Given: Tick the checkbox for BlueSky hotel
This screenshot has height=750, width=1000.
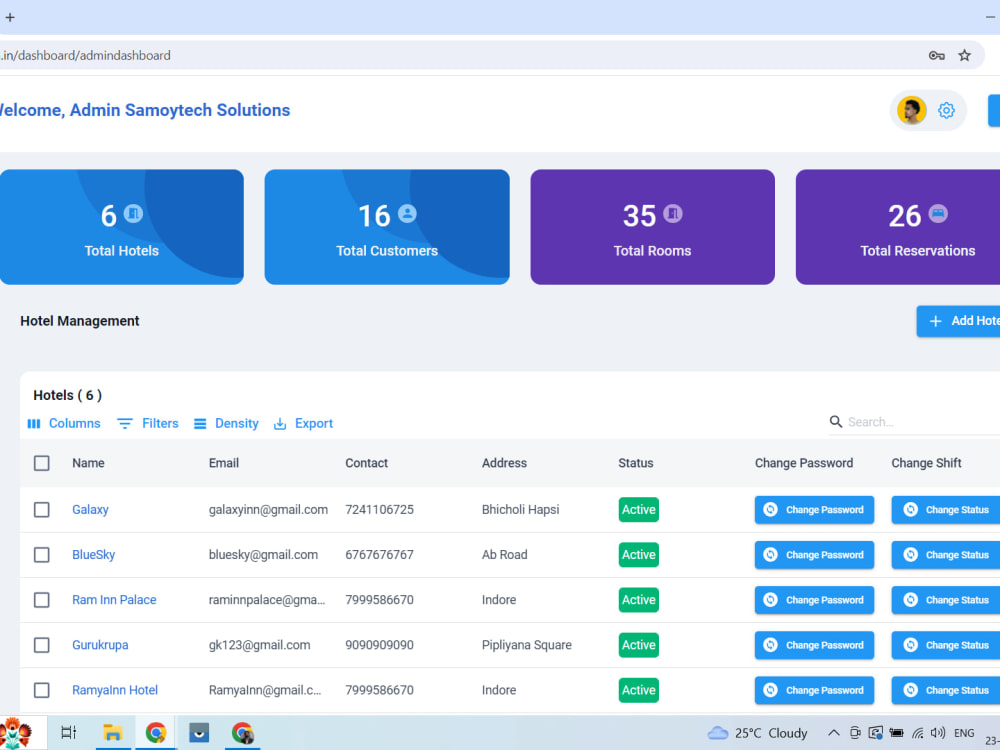Looking at the screenshot, I should [41, 555].
